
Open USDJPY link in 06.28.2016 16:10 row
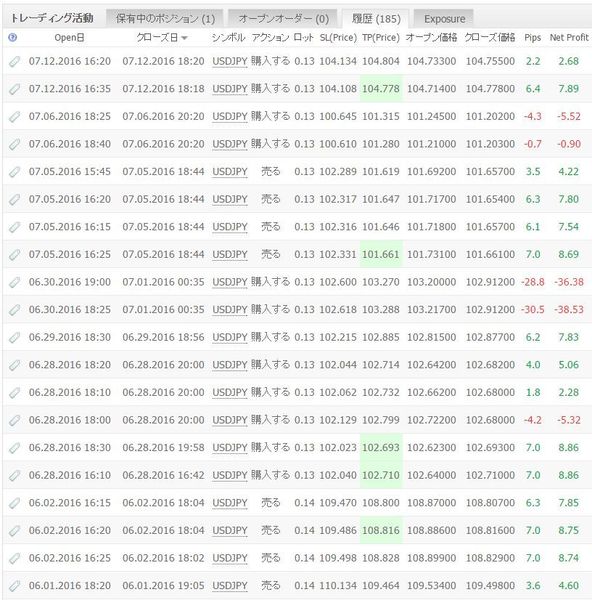[x=230, y=476]
